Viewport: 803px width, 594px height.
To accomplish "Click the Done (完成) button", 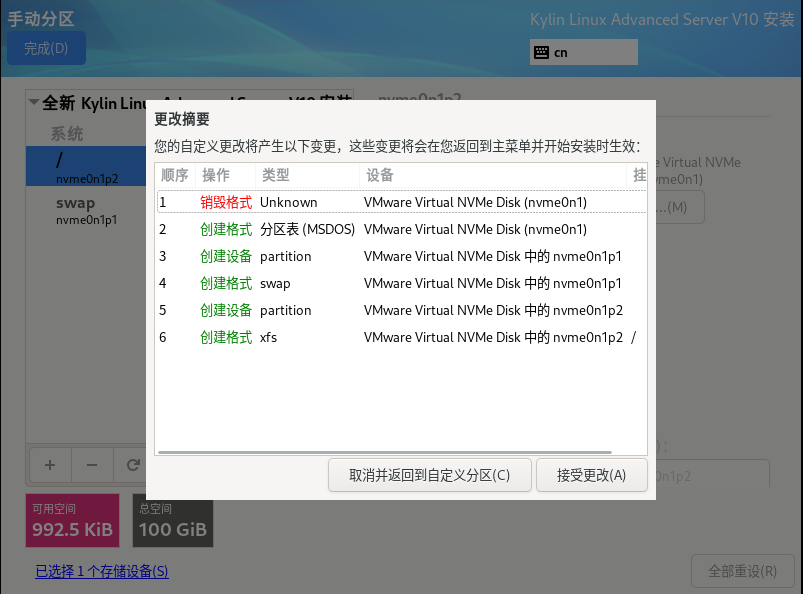I will (46, 49).
